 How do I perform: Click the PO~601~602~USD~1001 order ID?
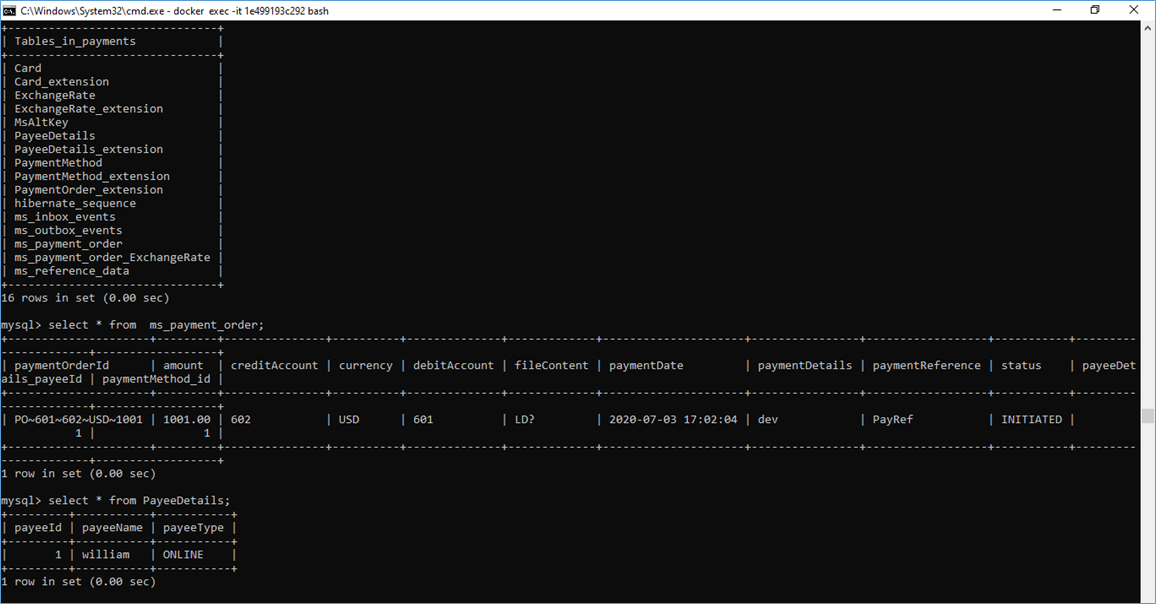tap(78, 420)
